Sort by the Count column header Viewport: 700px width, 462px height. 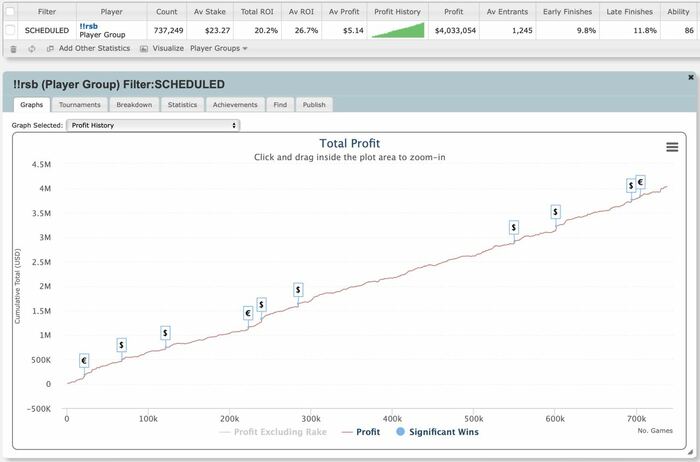tap(167, 12)
